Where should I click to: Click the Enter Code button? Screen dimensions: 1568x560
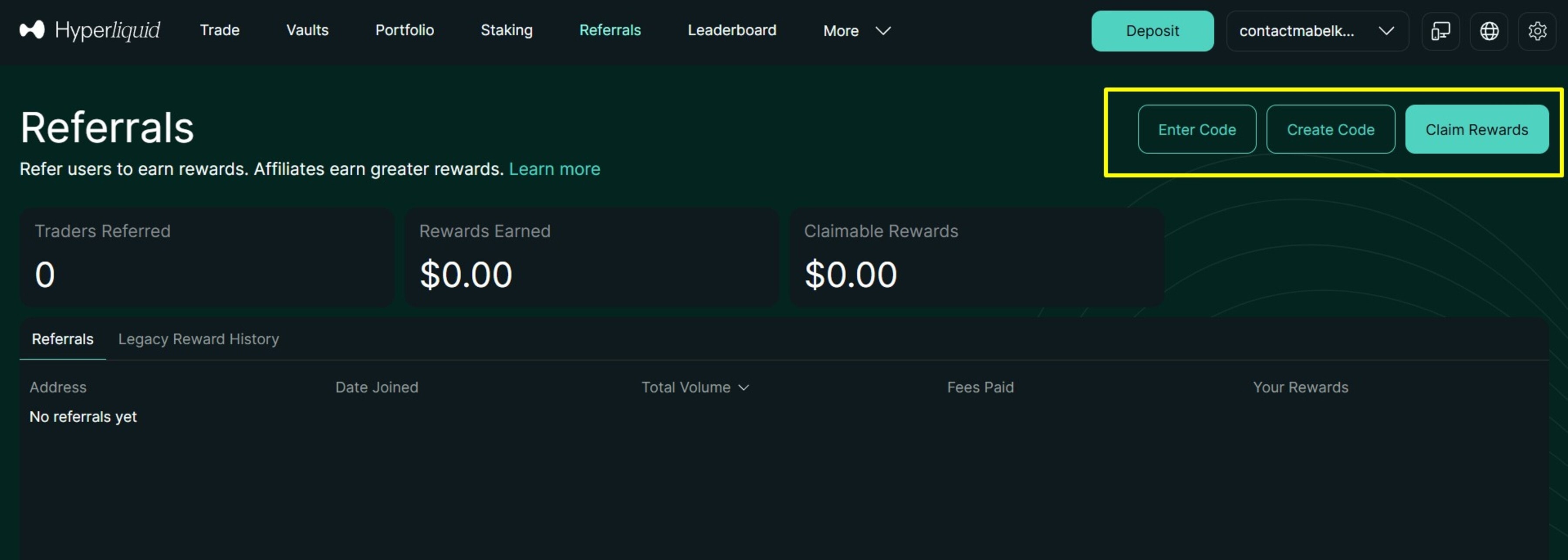(1197, 129)
